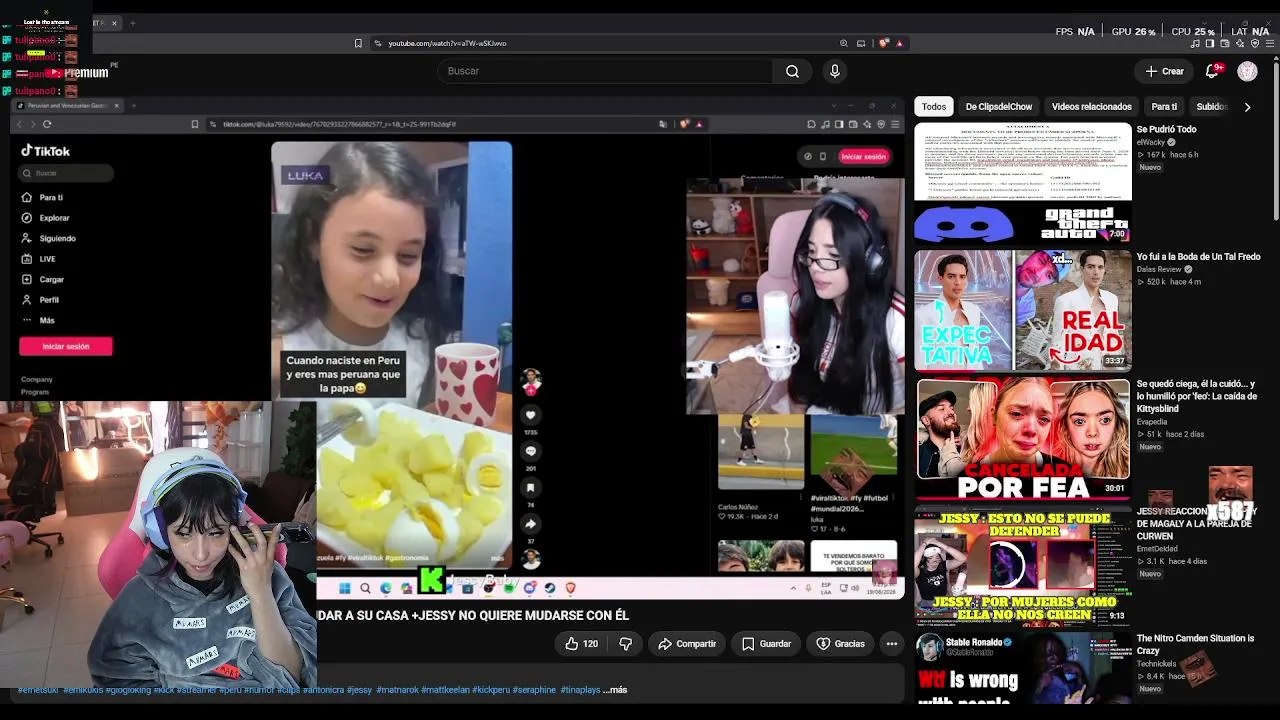Click the 'Company' footer link on TikTok

(x=37, y=380)
